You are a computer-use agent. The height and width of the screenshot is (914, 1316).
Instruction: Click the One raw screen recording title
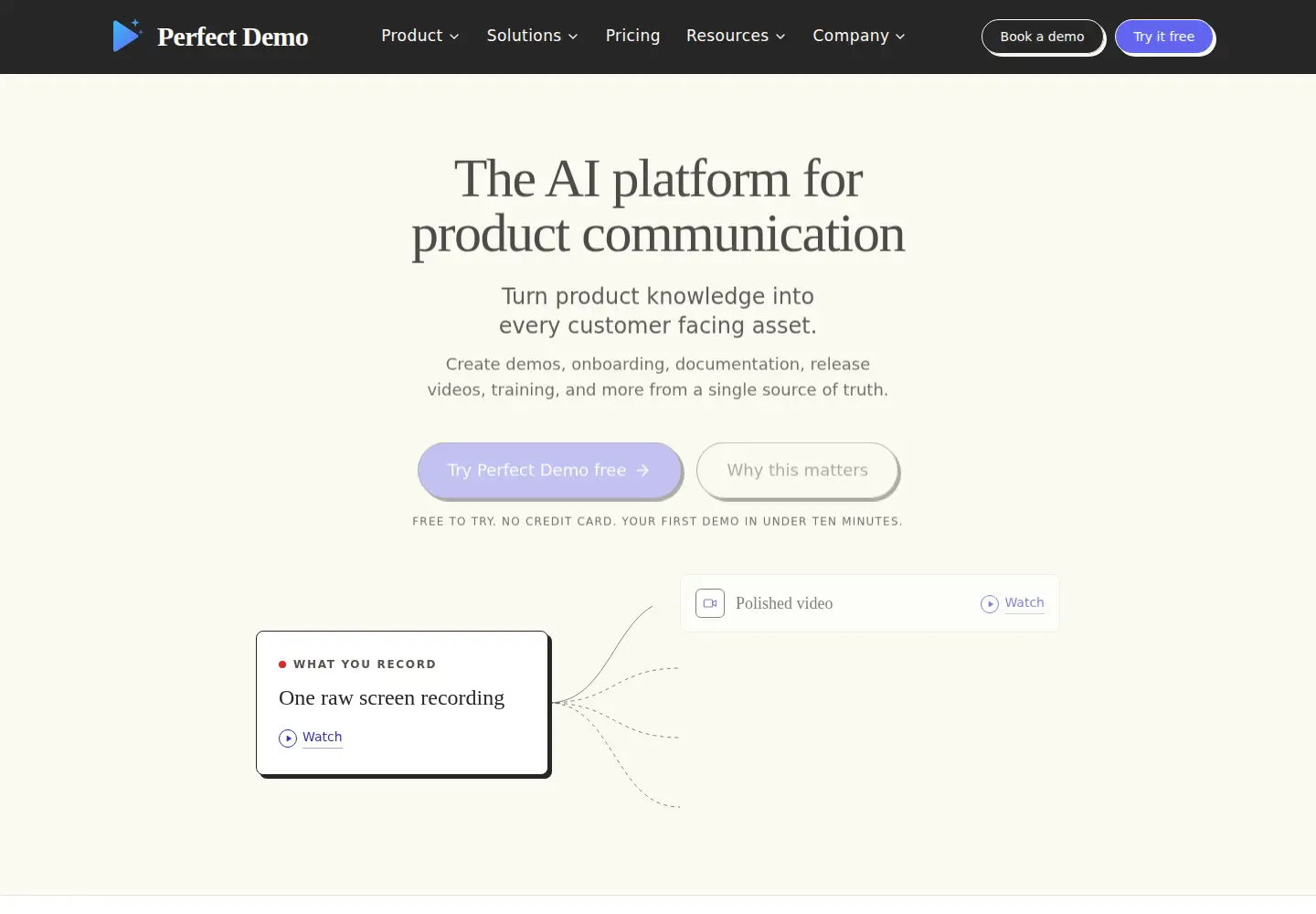(391, 698)
